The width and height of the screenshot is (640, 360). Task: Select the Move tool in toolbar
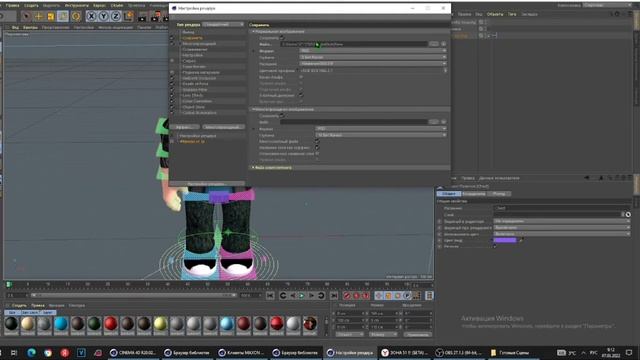(38, 16)
